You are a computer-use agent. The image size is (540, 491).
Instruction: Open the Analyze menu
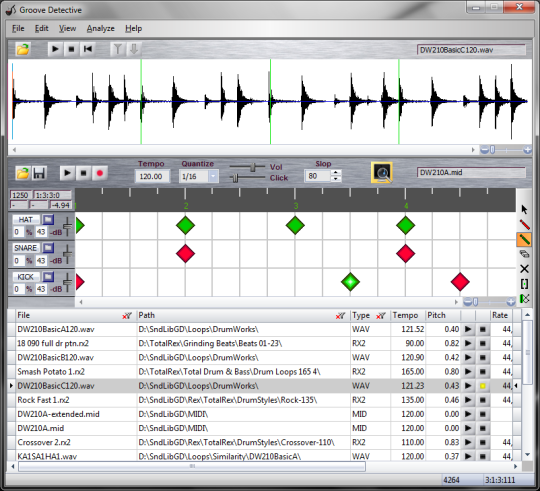click(101, 29)
